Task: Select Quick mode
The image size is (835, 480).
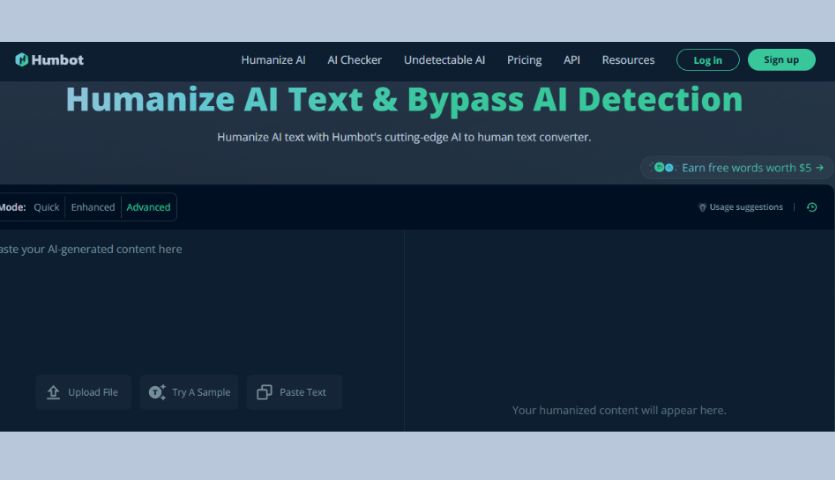Action: click(x=46, y=207)
